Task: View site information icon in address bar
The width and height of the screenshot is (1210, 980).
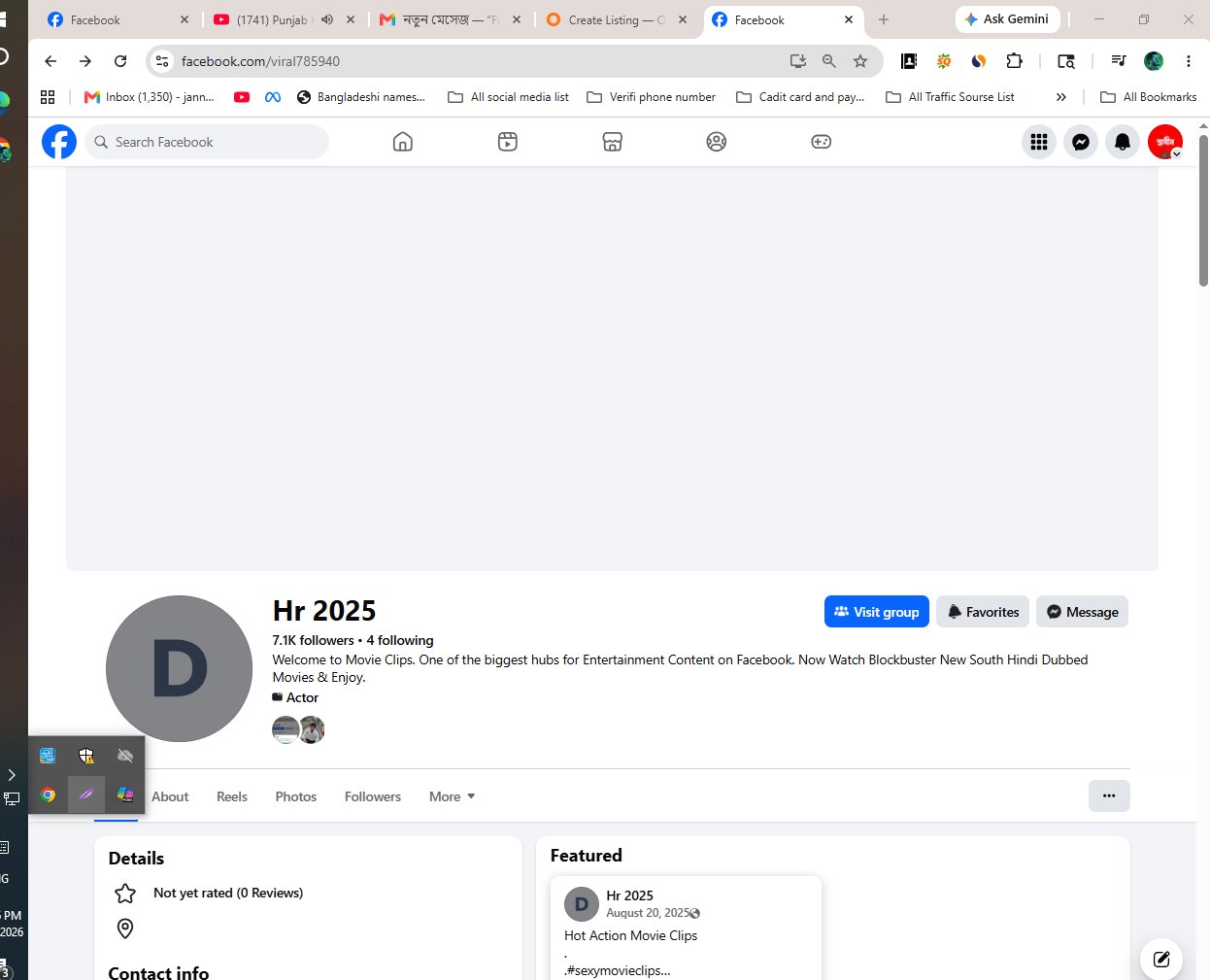Action: point(162,61)
